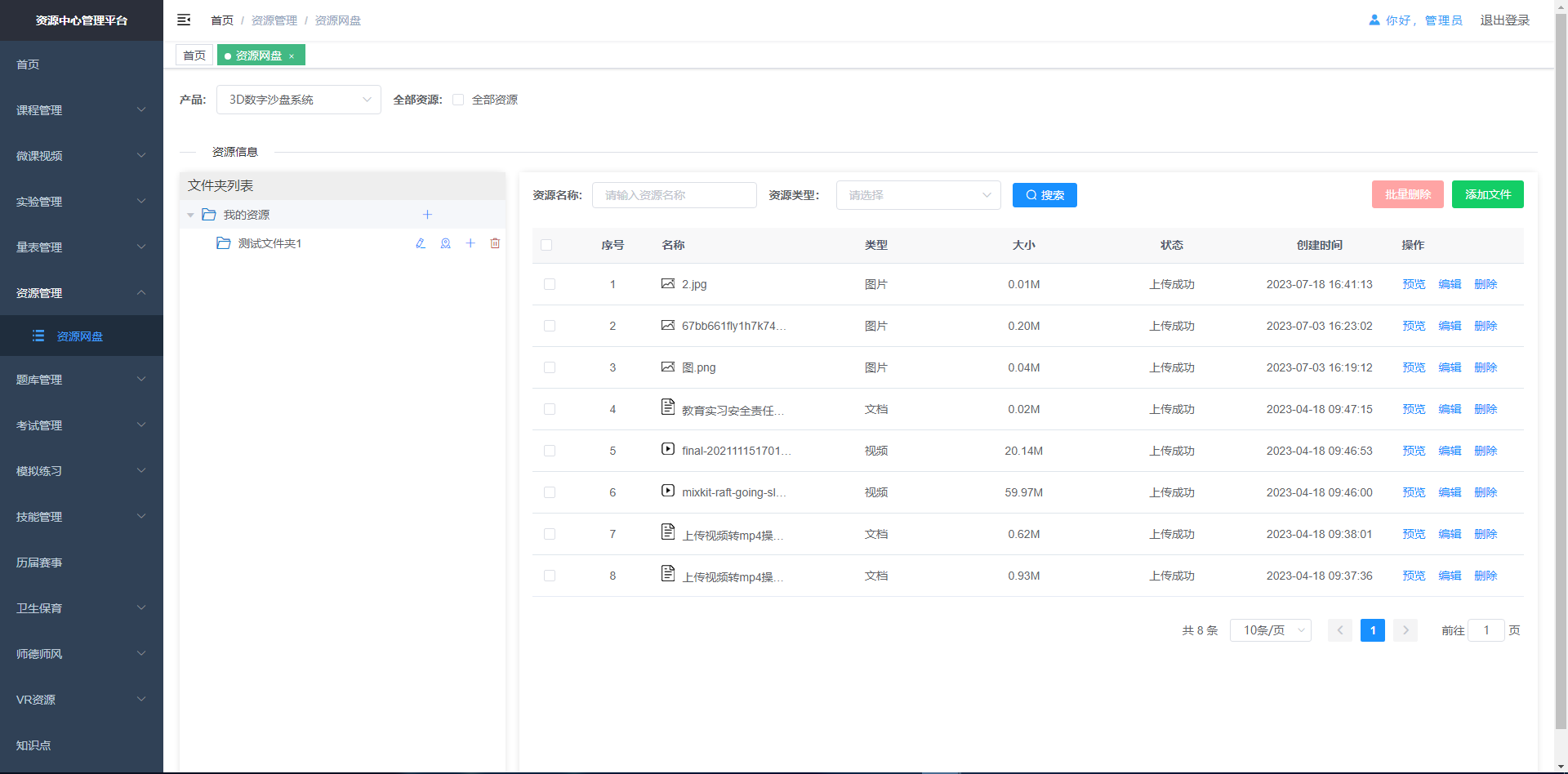
Task: Open 首页 in the sidebar
Action: [x=82, y=64]
